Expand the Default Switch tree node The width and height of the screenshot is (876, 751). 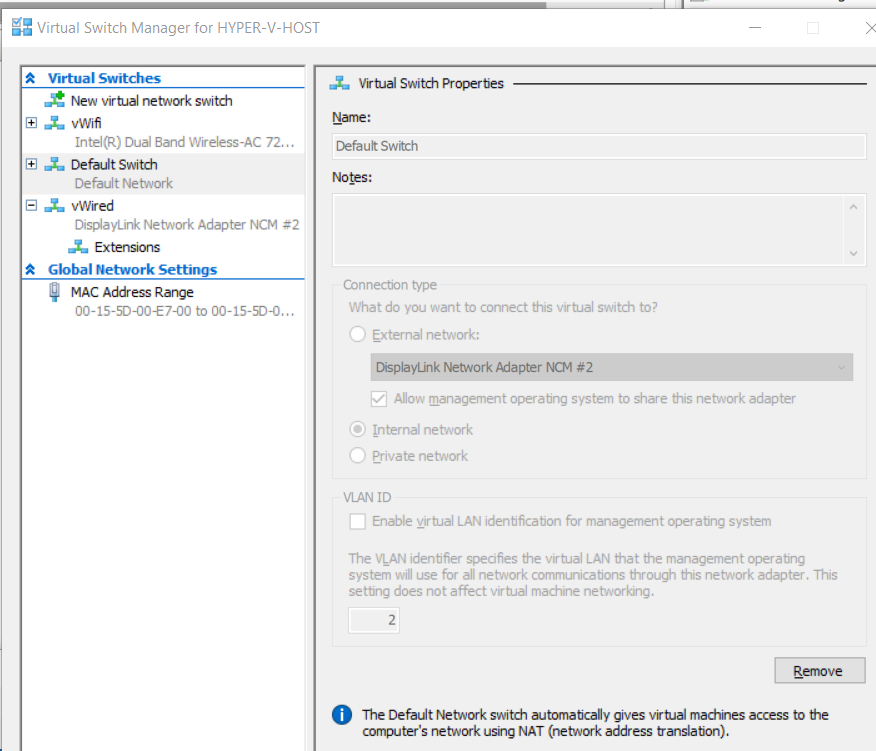(x=32, y=164)
